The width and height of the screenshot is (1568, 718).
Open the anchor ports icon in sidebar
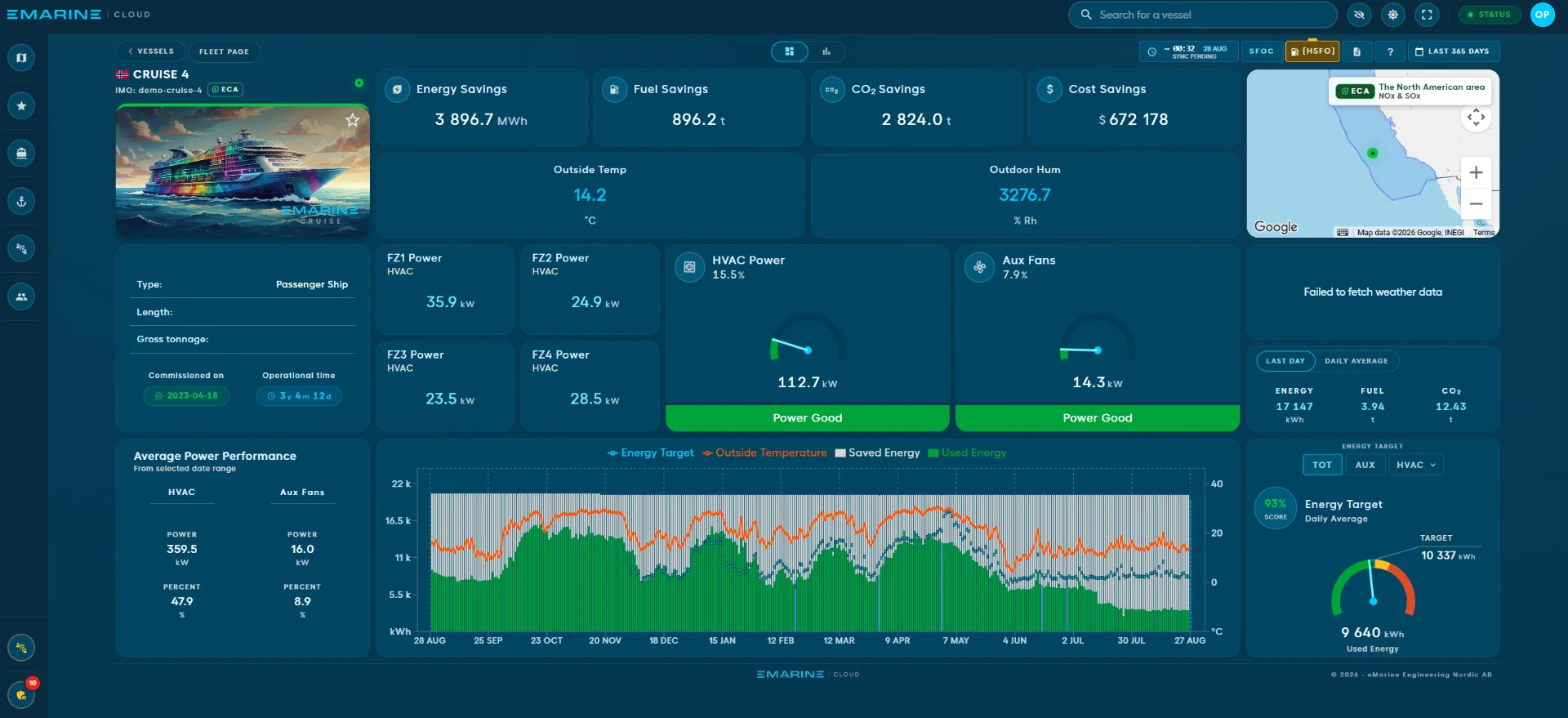[x=21, y=201]
